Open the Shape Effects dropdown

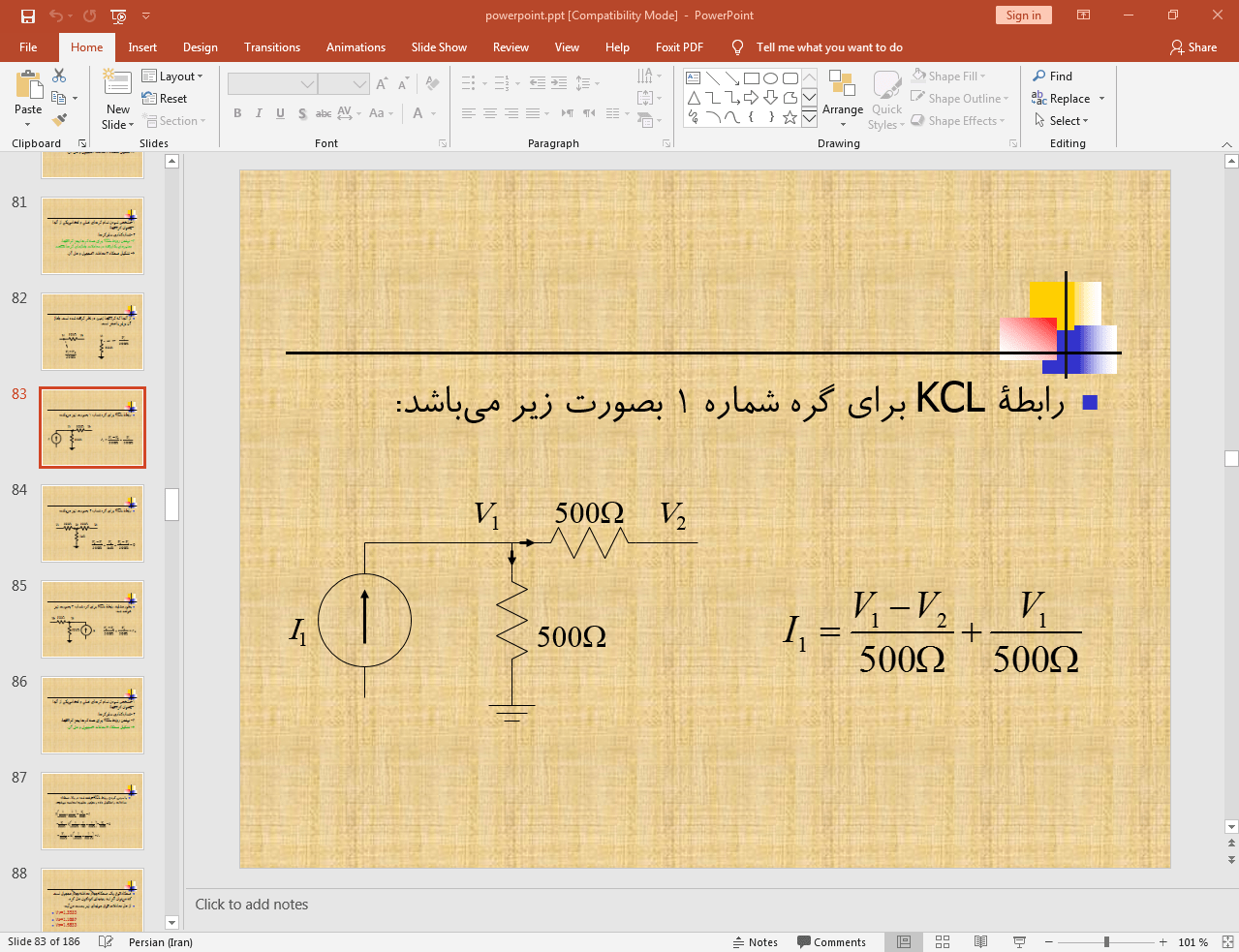(958, 121)
